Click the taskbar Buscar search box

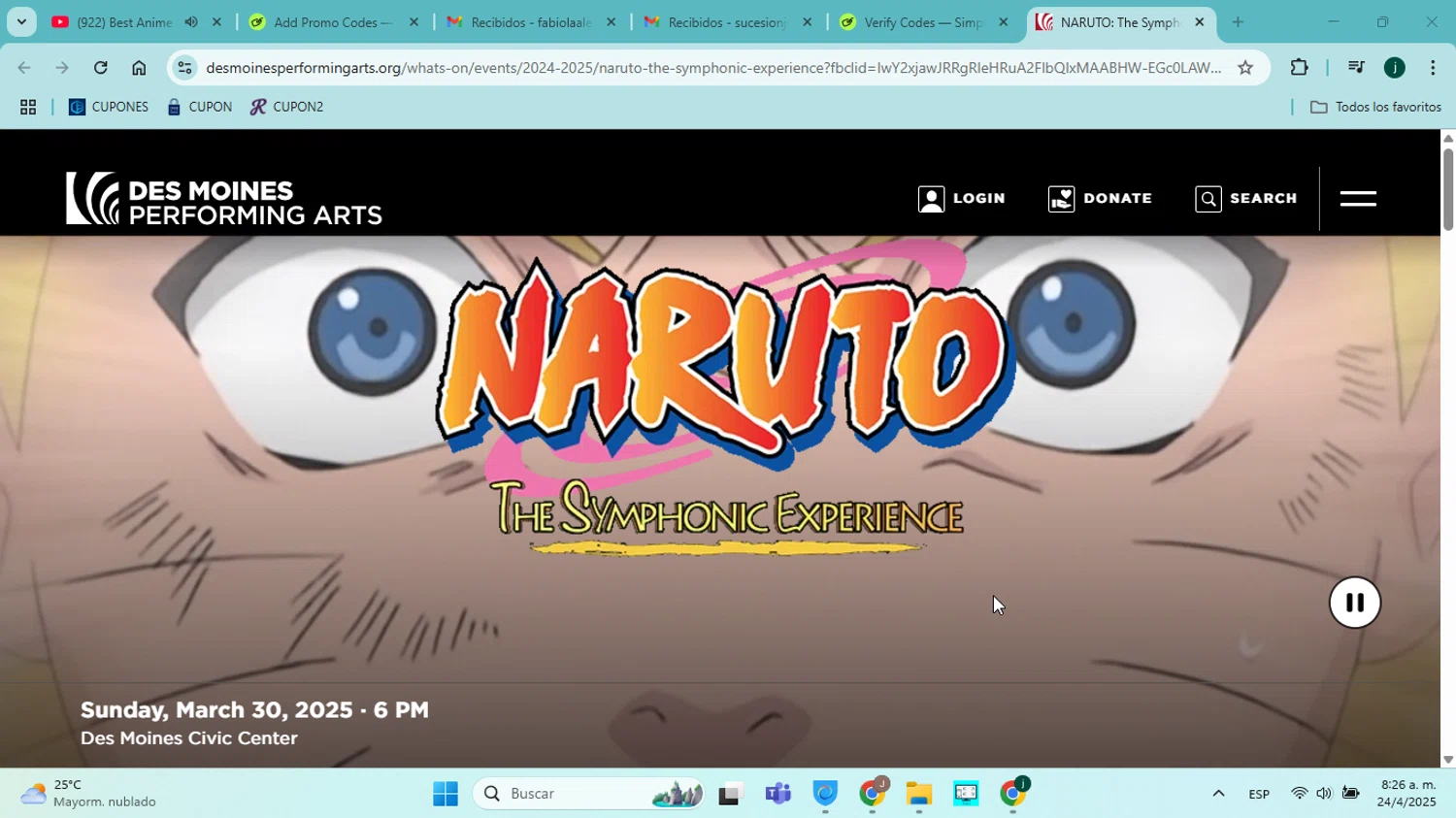point(588,794)
